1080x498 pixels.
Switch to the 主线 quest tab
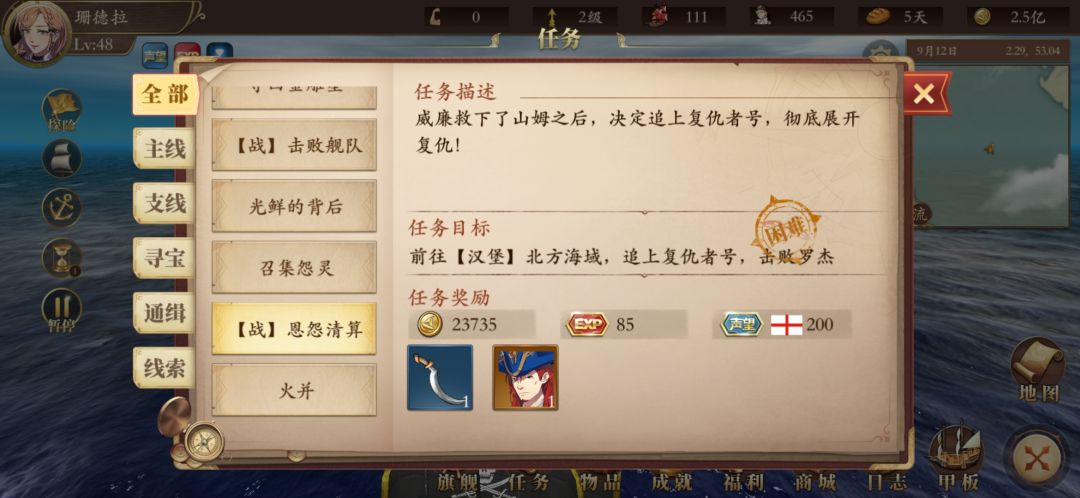[164, 148]
